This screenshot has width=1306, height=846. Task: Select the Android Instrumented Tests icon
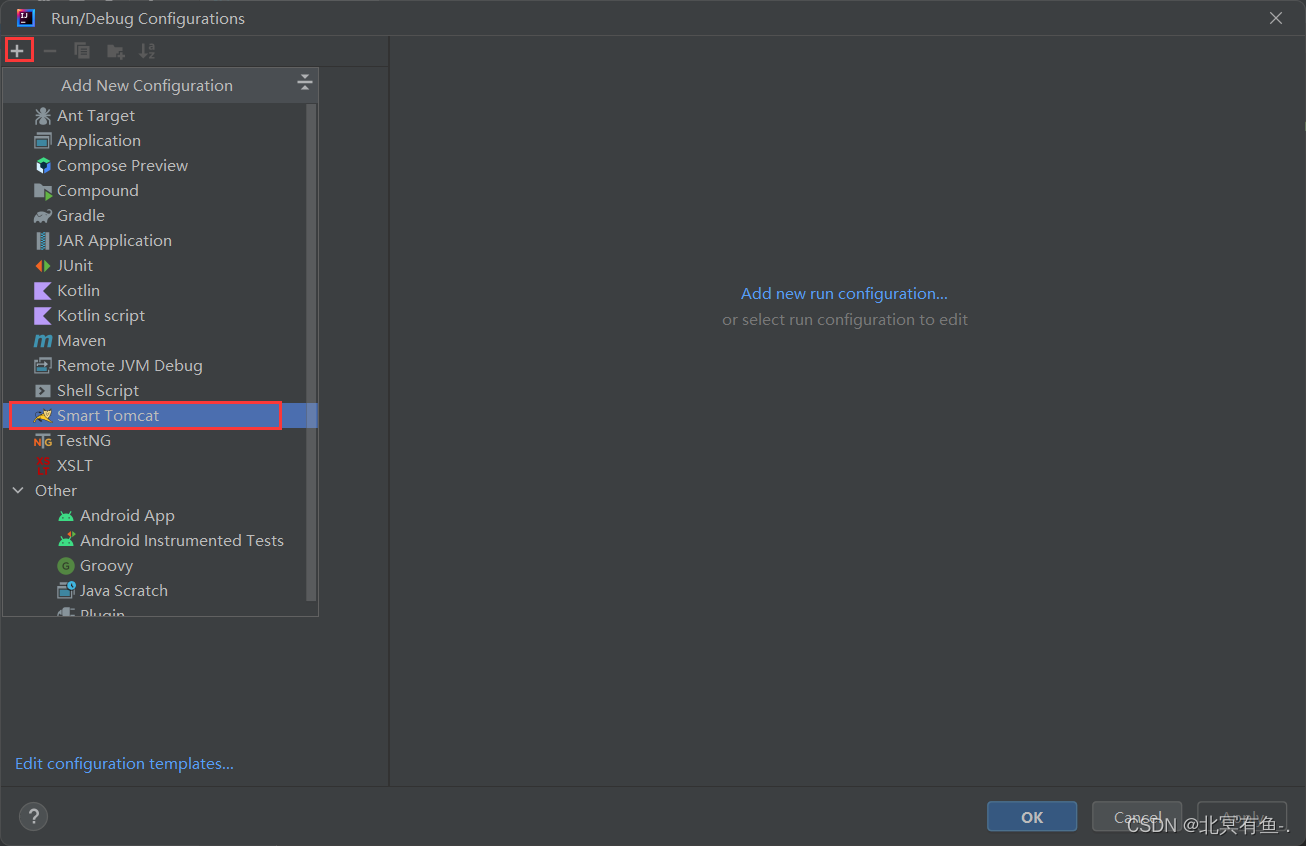coord(66,541)
